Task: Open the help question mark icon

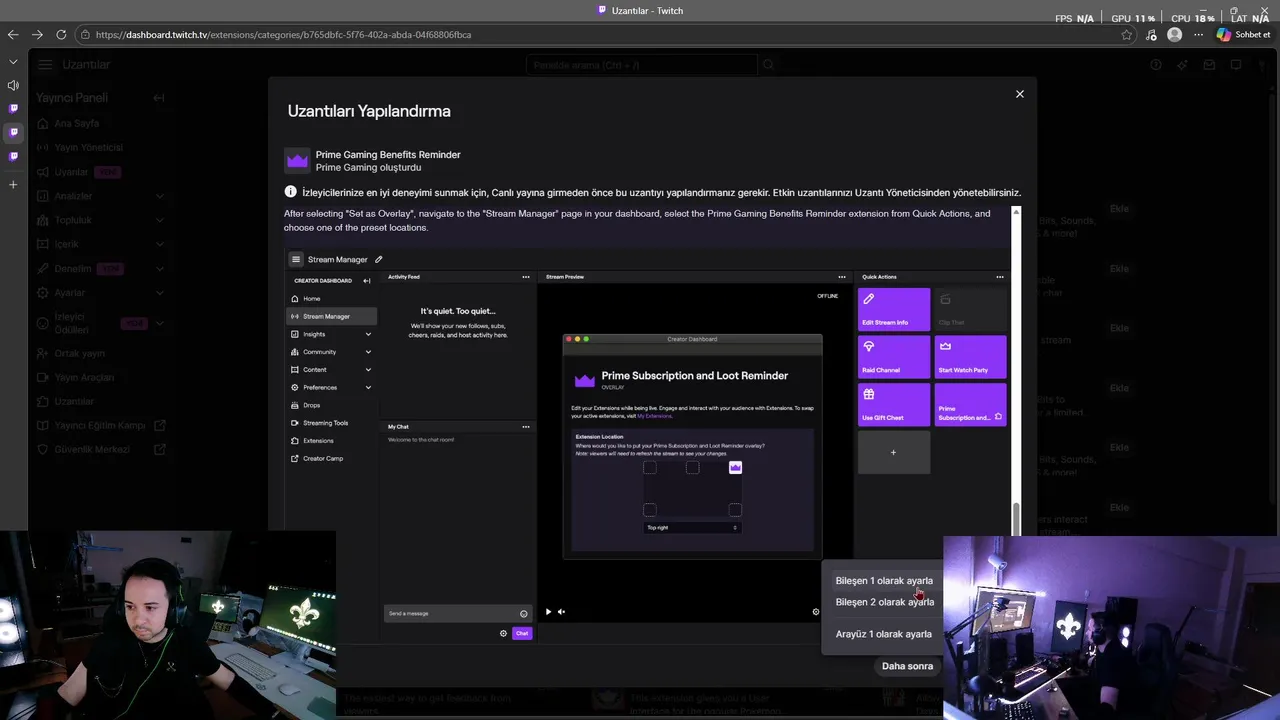Action: pyautogui.click(x=1156, y=65)
